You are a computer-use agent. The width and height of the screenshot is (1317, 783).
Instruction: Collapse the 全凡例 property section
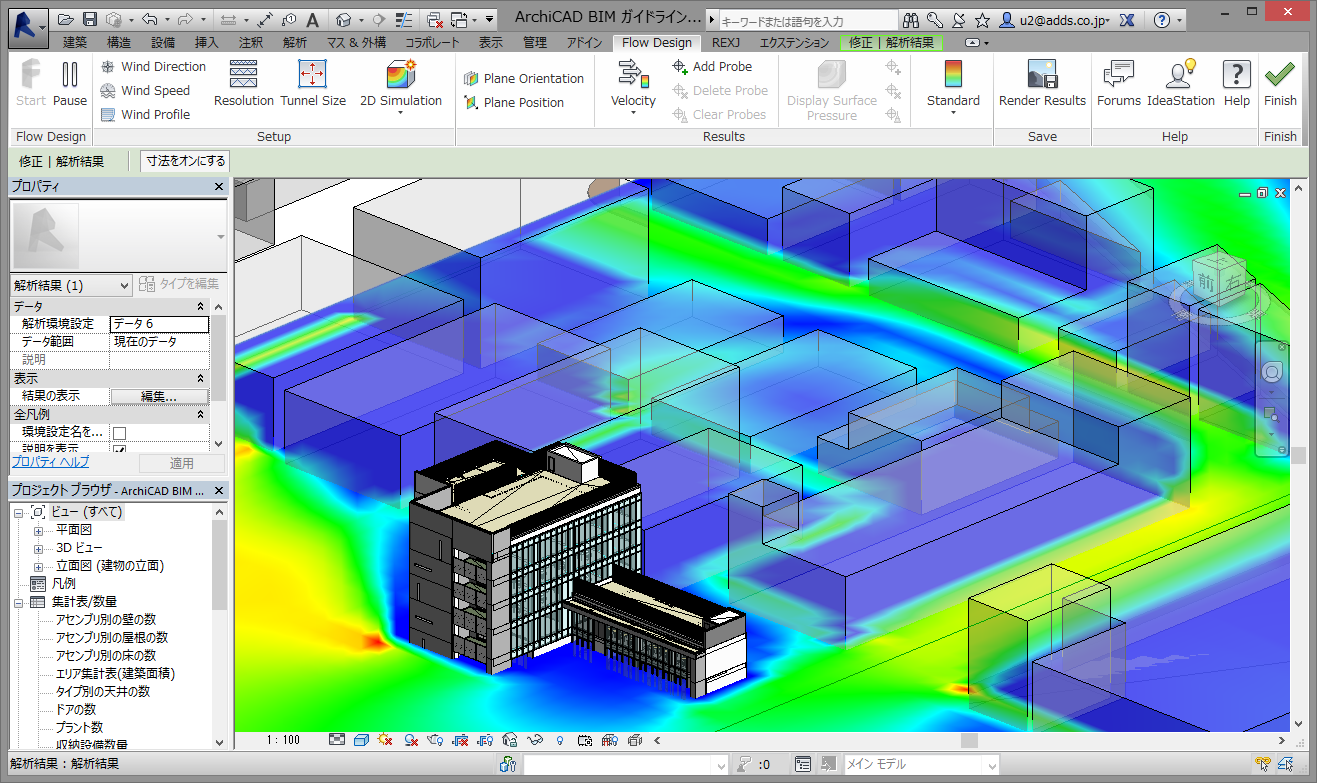[x=200, y=414]
